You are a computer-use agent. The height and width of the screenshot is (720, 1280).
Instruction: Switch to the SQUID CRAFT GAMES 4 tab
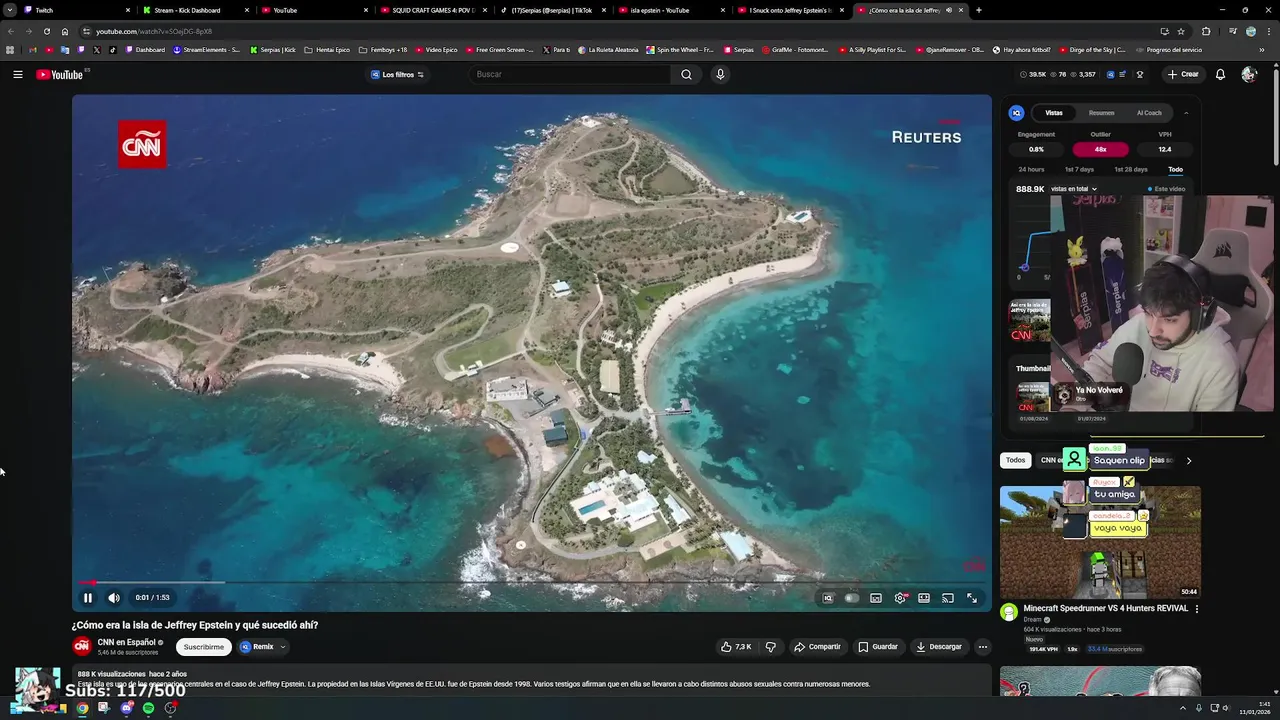pos(432,10)
